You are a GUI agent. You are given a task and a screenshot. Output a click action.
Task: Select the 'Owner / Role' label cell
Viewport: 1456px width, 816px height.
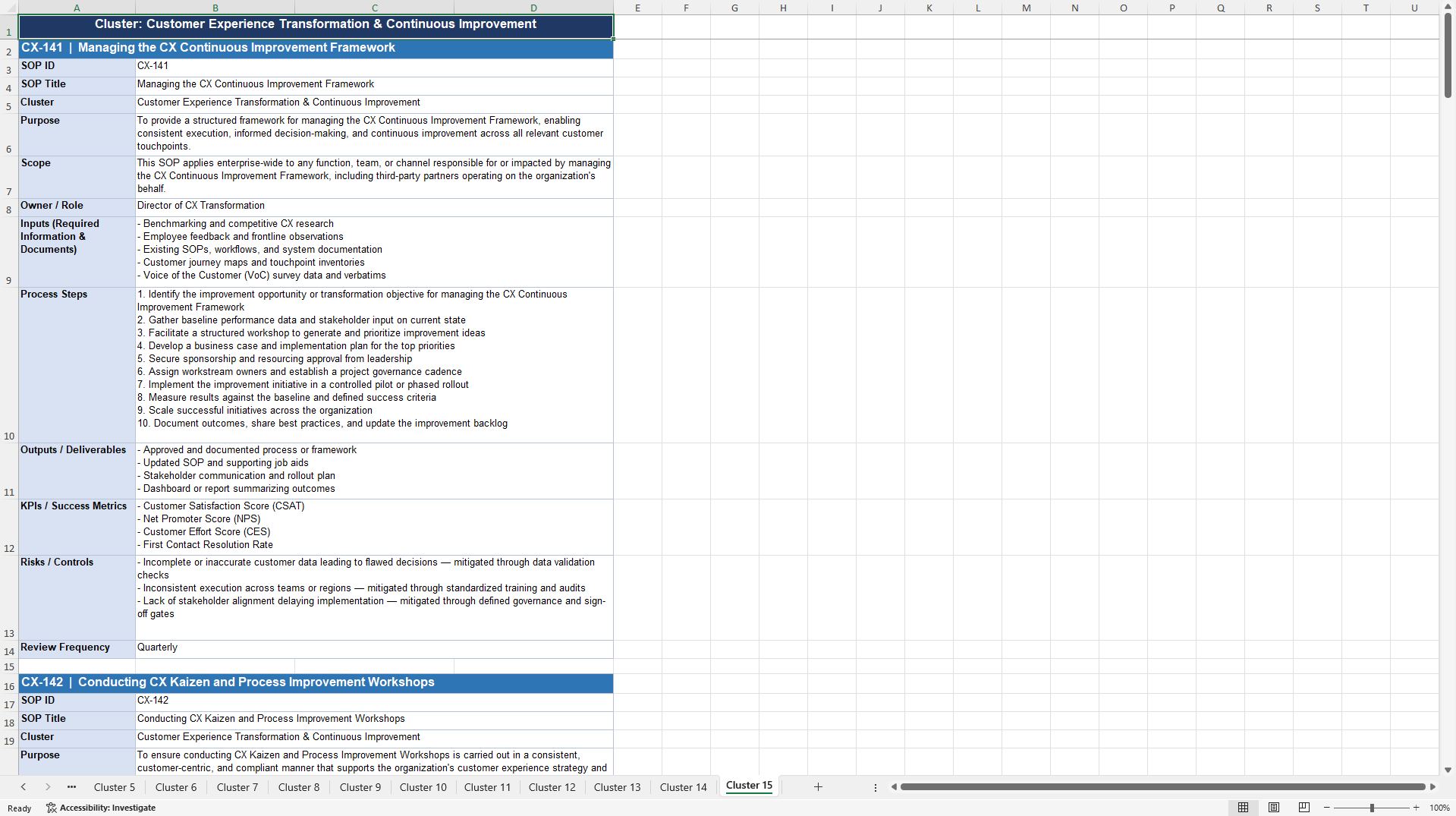click(77, 206)
